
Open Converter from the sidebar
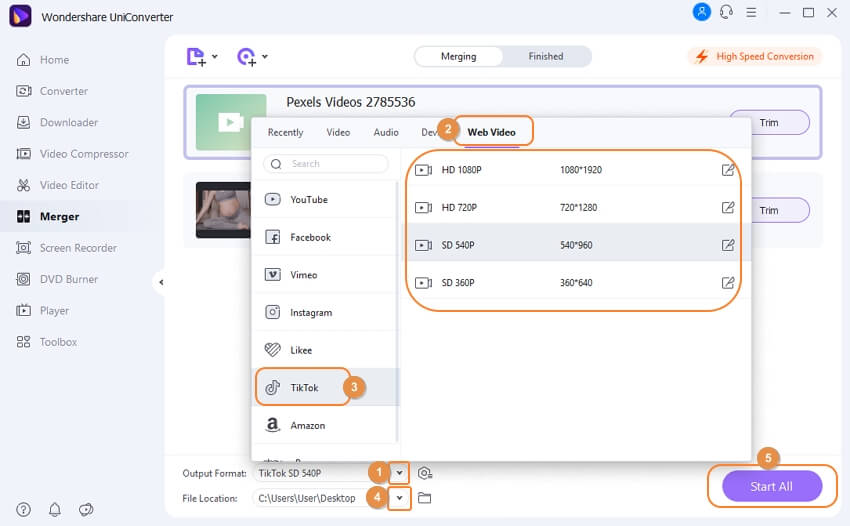(x=52, y=91)
